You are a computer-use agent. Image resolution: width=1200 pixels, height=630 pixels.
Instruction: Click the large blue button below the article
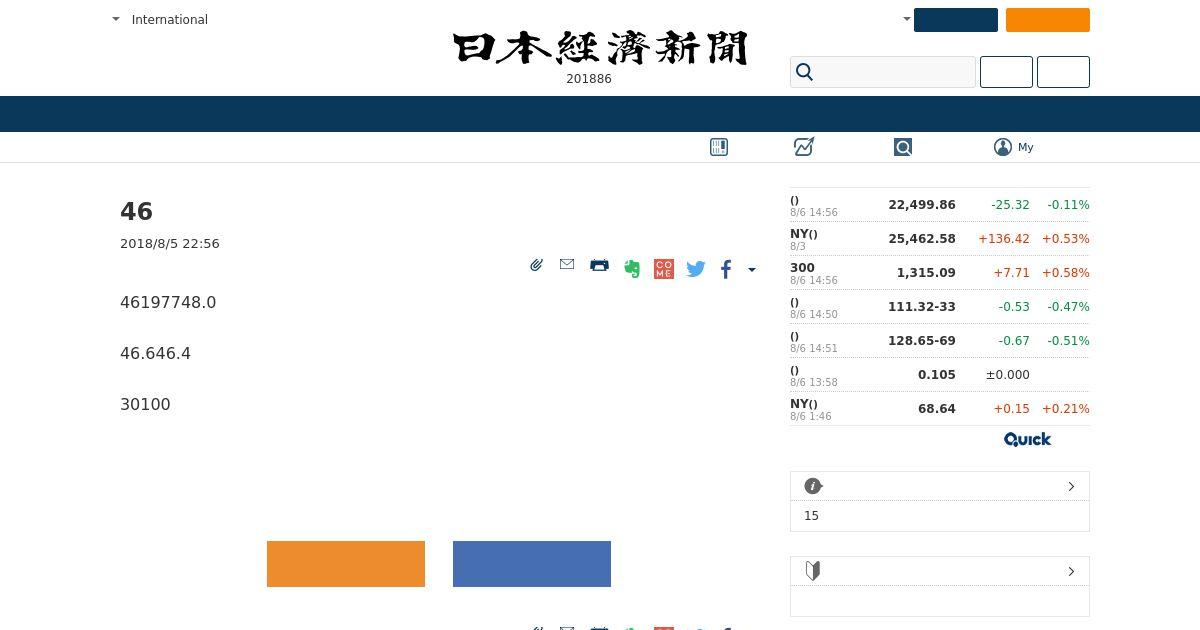click(532, 564)
